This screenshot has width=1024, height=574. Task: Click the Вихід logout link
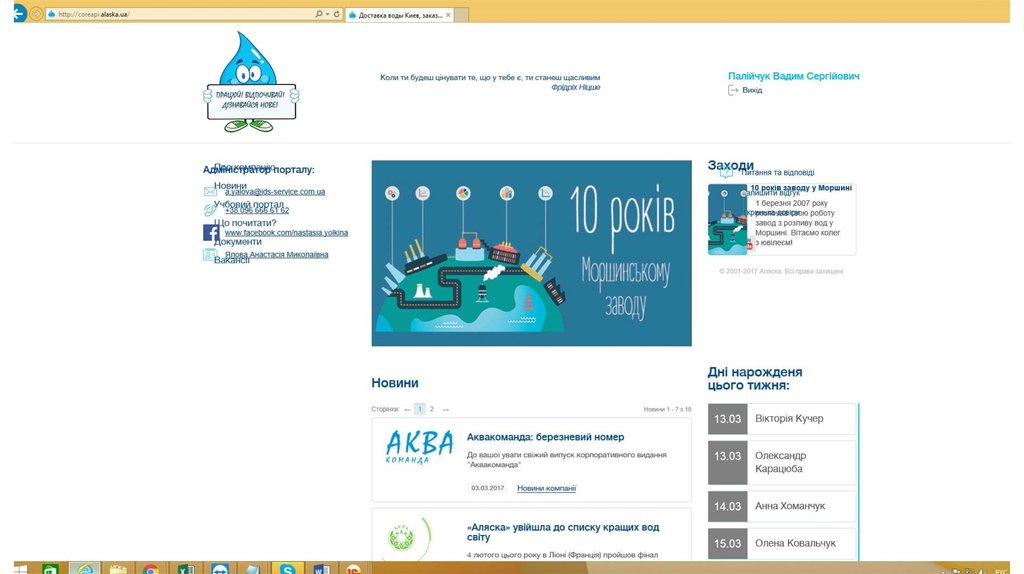[x=751, y=90]
